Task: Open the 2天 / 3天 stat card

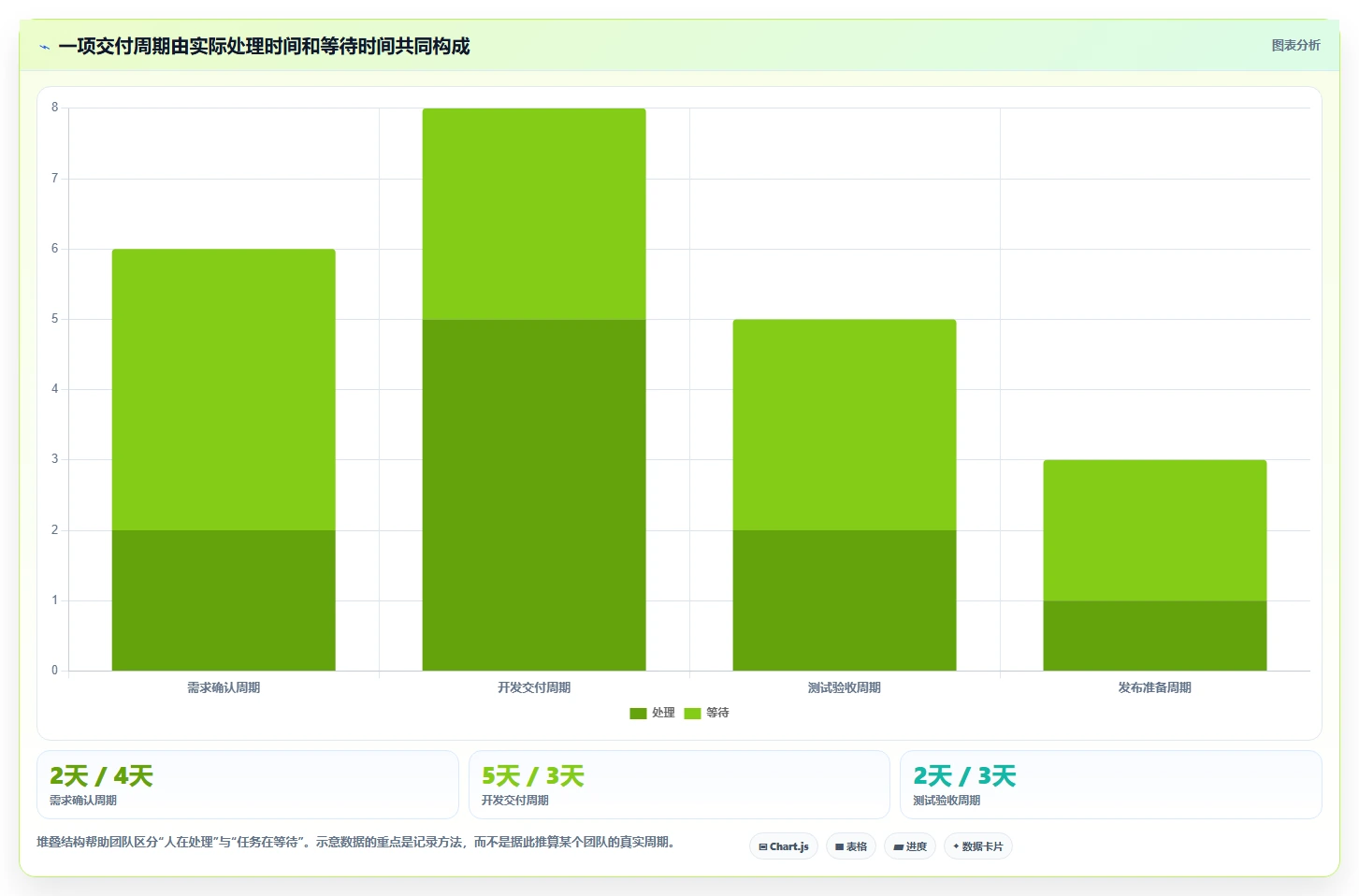Action: 1111,785
